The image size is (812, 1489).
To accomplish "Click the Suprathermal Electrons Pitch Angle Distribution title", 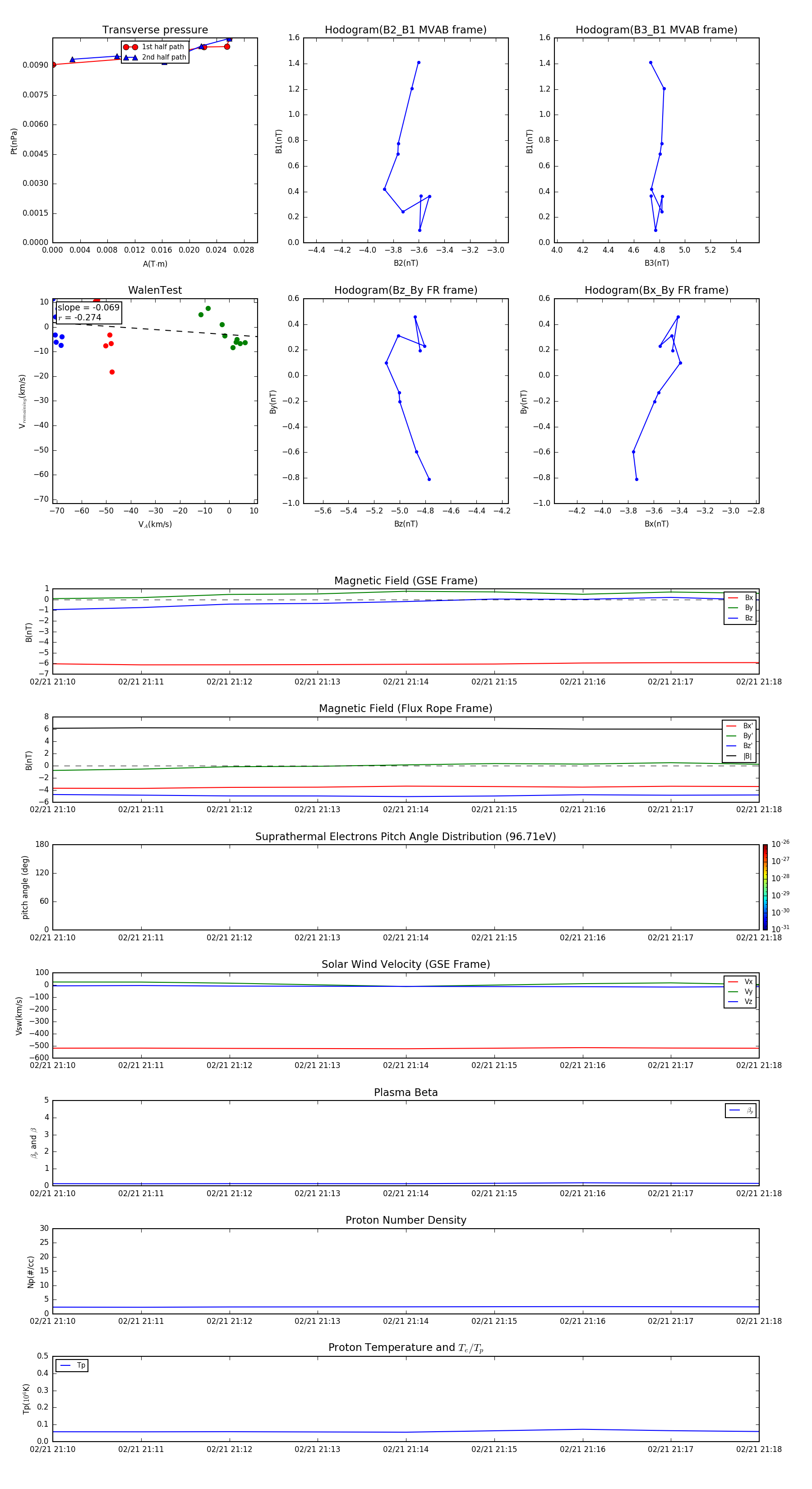I will tap(406, 837).
